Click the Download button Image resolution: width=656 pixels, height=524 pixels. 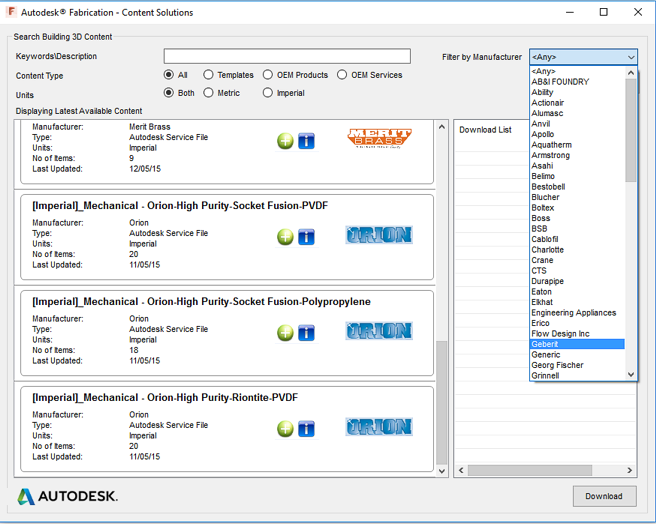[x=604, y=496]
